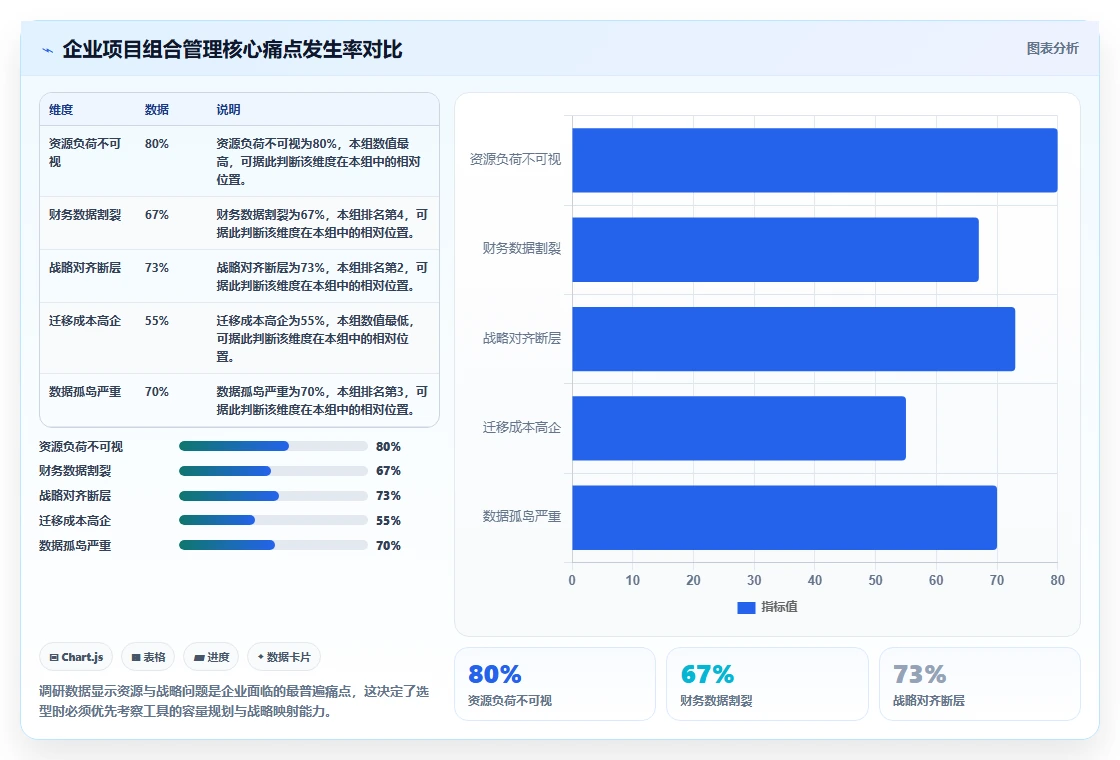
Task: Click the 67% cell in the table
Action: click(x=156, y=214)
